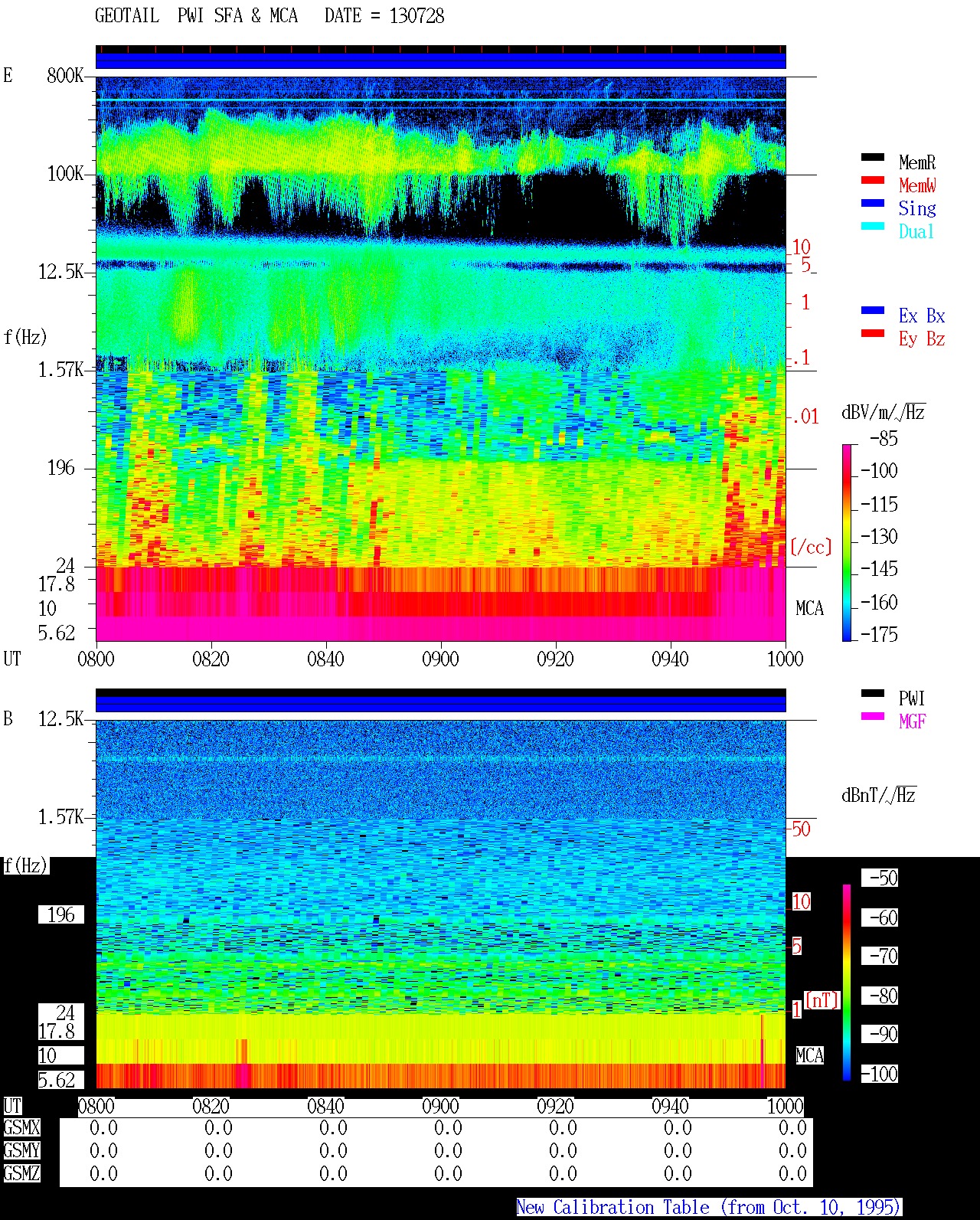This screenshot has height=1220, width=980.
Task: Click the '100K' frequency axis label
Action: [x=65, y=174]
